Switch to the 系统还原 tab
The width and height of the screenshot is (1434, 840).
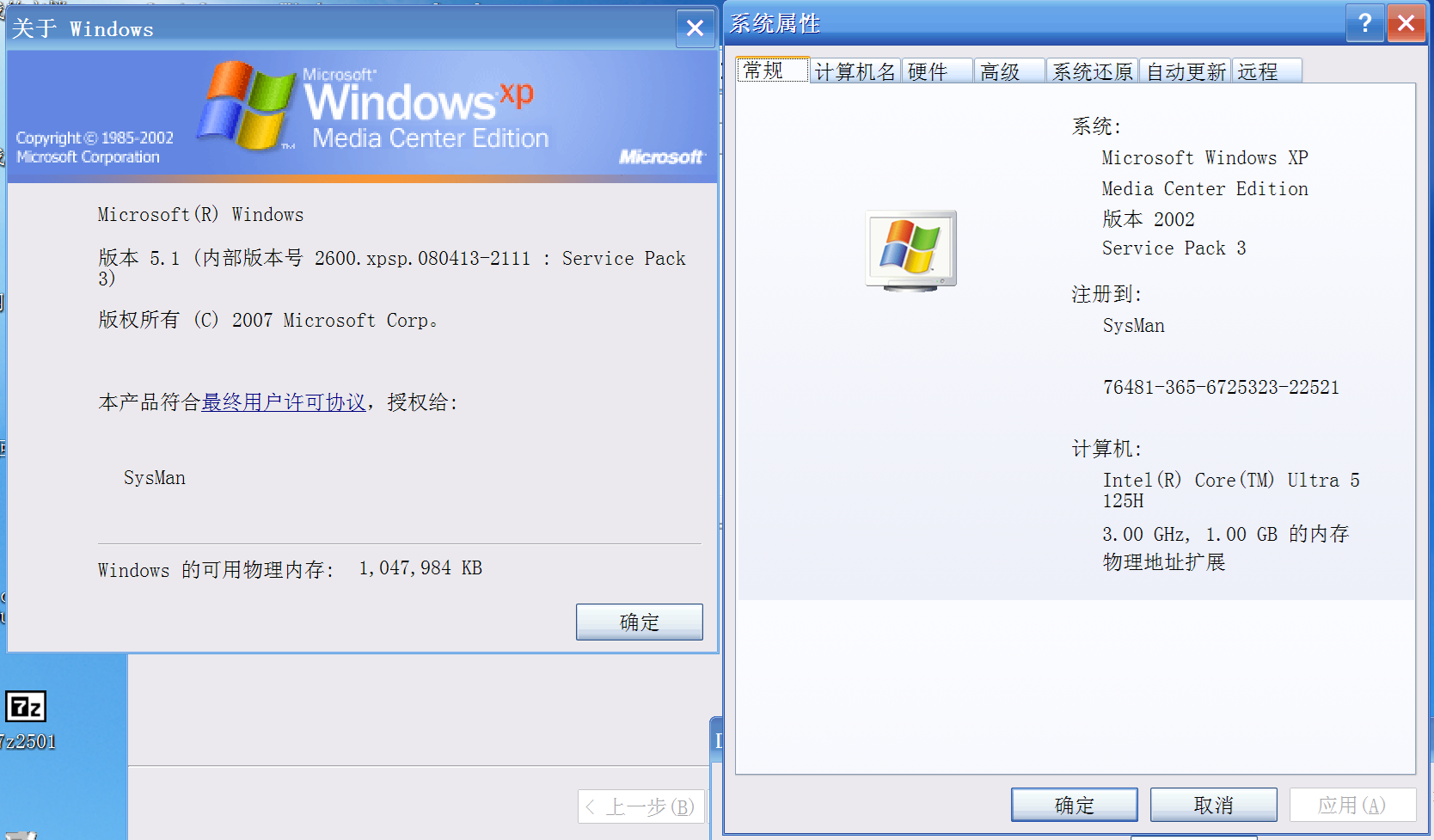pos(1092,71)
